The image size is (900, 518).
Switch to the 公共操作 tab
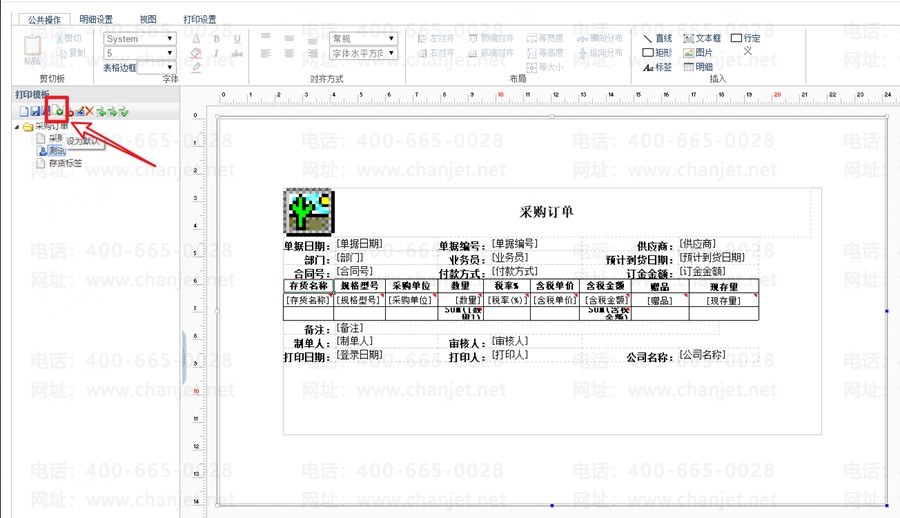point(45,20)
